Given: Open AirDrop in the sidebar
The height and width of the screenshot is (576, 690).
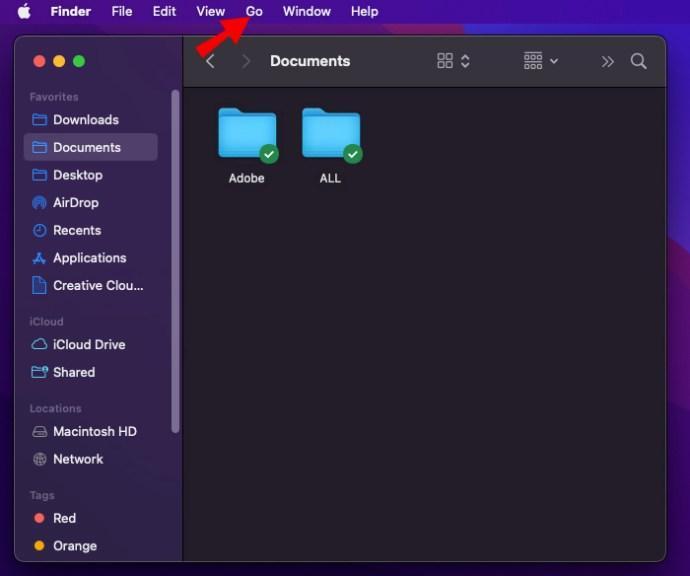Looking at the screenshot, I should click(x=77, y=202).
